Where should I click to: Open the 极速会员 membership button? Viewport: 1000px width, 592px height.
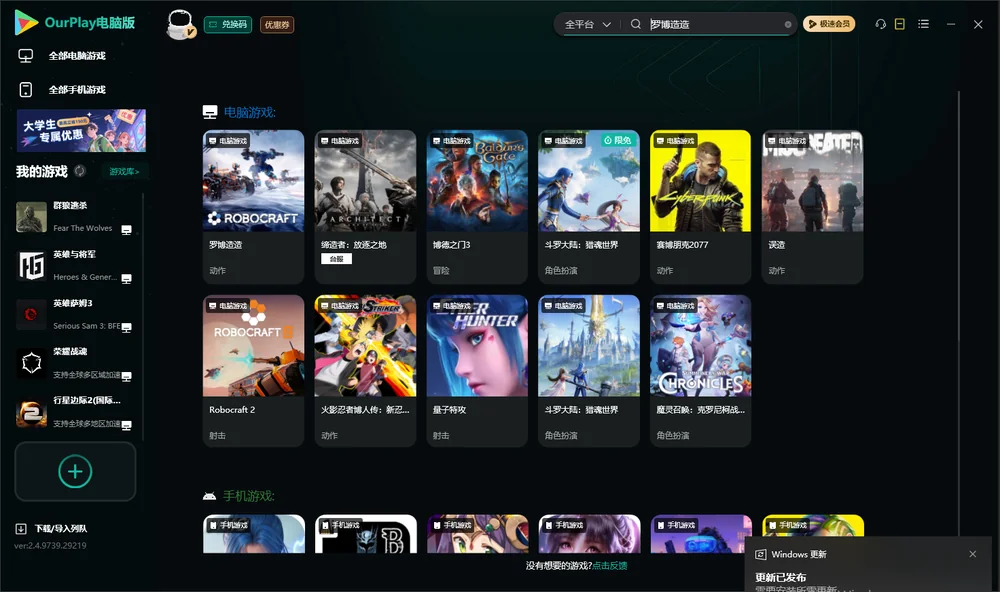[x=829, y=24]
